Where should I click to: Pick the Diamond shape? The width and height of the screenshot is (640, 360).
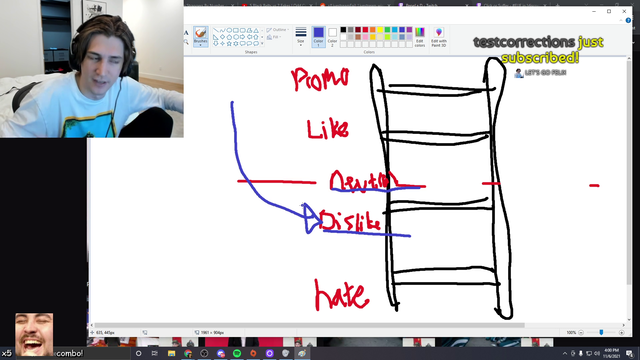click(x=222, y=37)
